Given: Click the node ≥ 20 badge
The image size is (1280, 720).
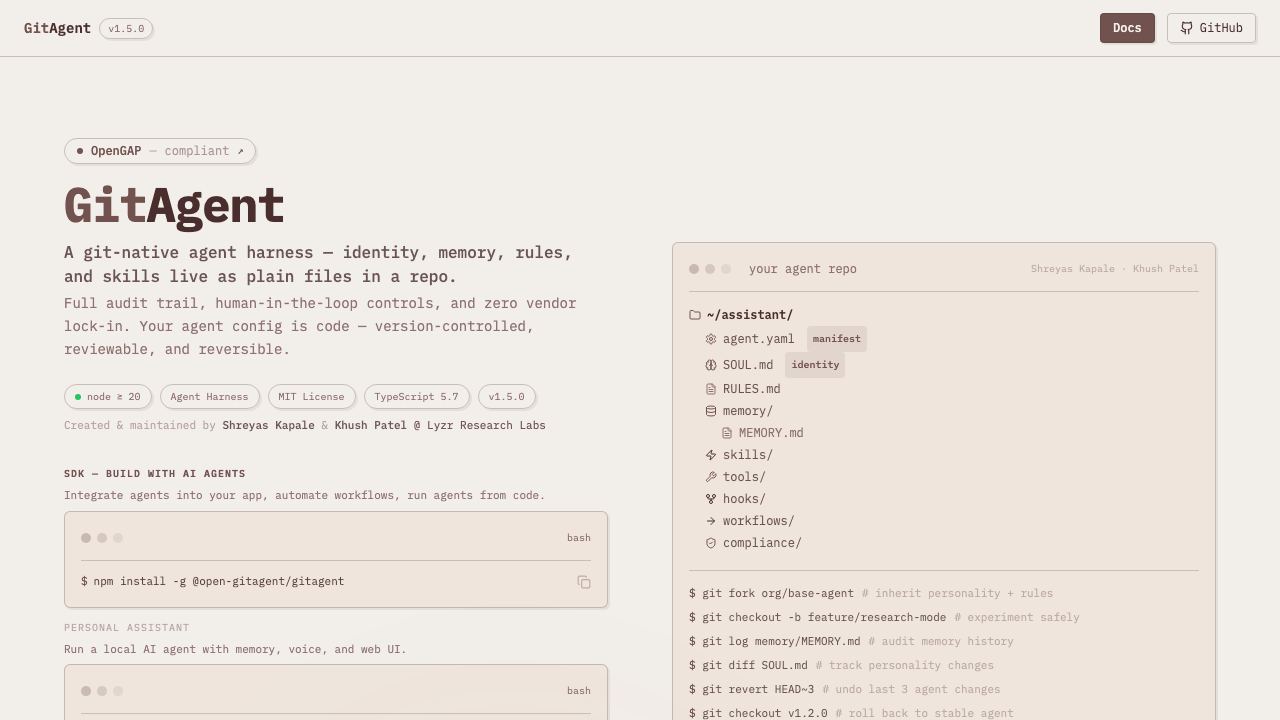Looking at the screenshot, I should tap(108, 397).
